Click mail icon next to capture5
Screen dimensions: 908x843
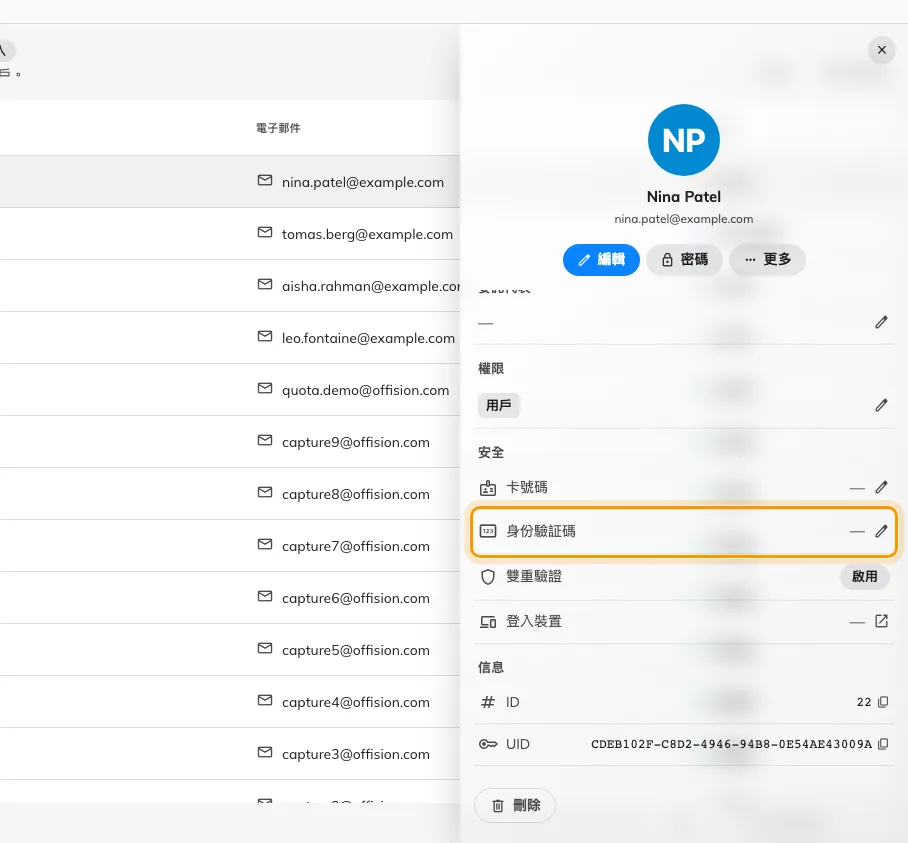pyautogui.click(x=265, y=648)
